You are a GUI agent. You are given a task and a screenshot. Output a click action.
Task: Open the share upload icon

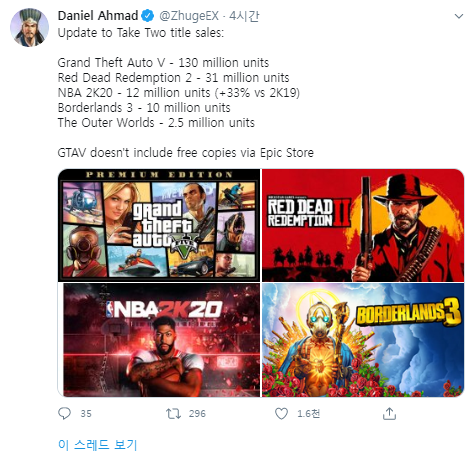click(x=389, y=413)
